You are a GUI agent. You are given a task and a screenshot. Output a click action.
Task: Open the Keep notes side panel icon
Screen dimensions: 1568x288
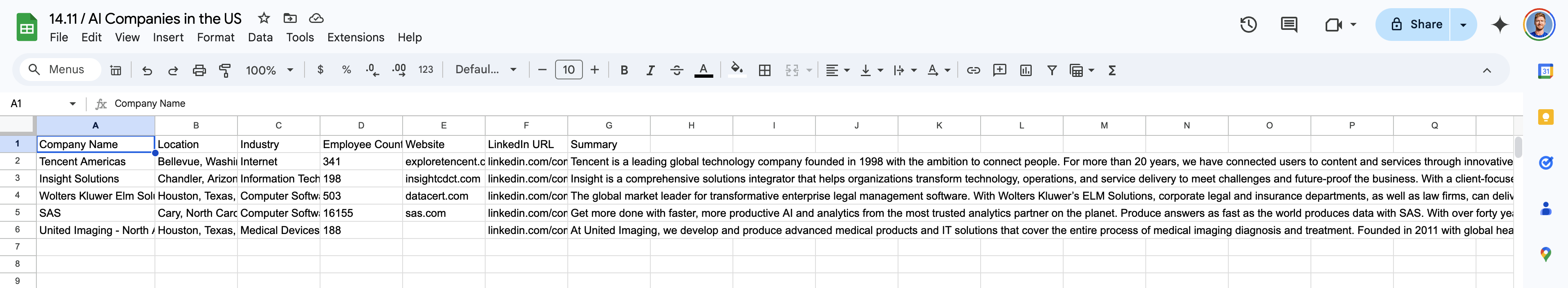coord(1545,116)
